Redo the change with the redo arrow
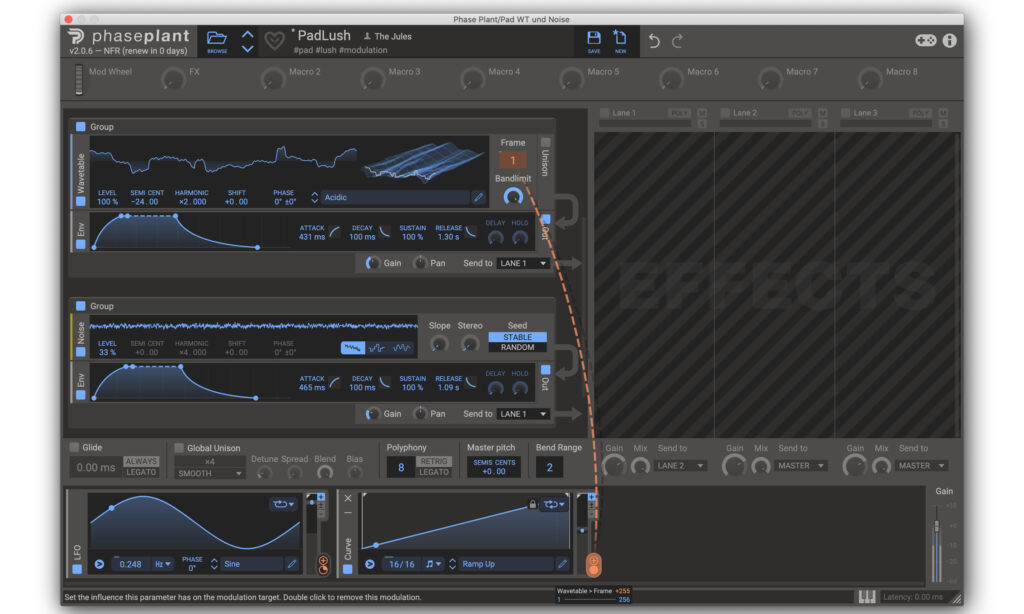Screen dimensions: 1024x614 [677, 41]
